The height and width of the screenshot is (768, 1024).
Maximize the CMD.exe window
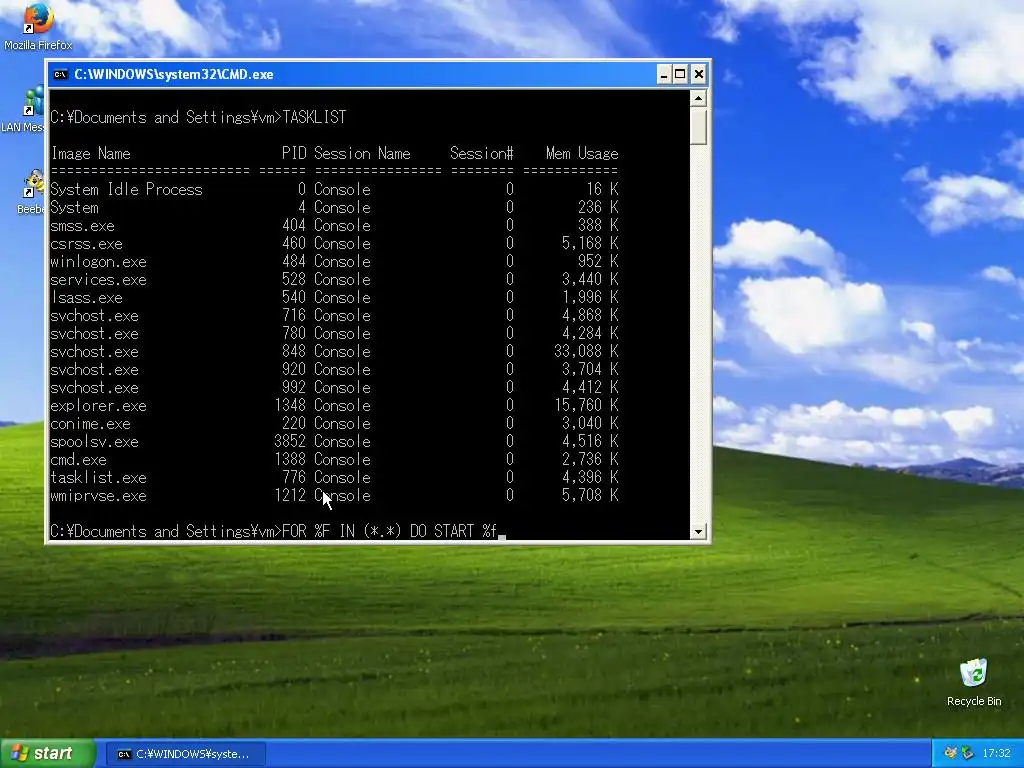(680, 74)
